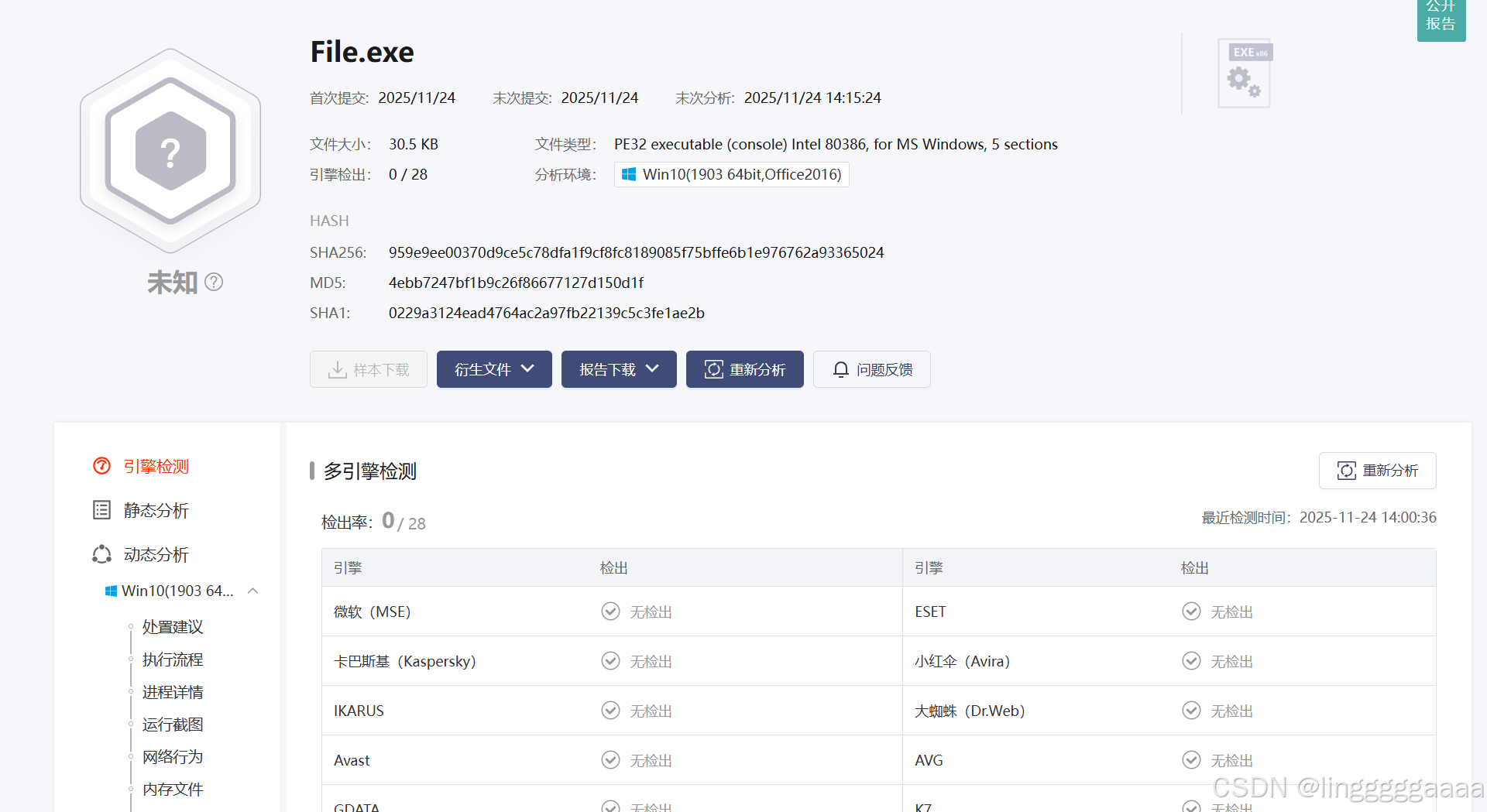Click the 引擎检测 sidebar icon
This screenshot has width=1487, height=812.
click(102, 466)
